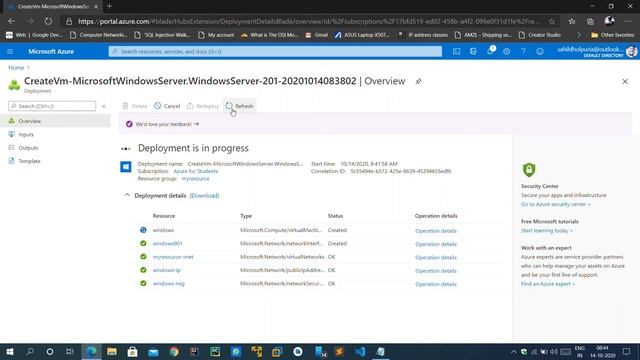The image size is (640, 360).
Task: Expand the bookmarks bar overflow chevron
Action: coord(578,35)
